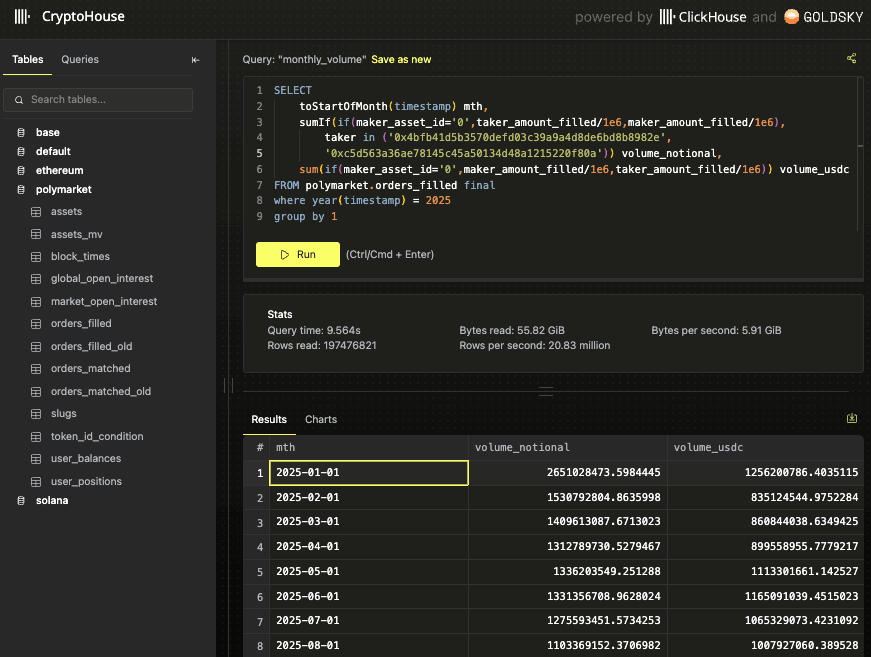Run the query
This screenshot has height=657, width=871.
tap(297, 255)
